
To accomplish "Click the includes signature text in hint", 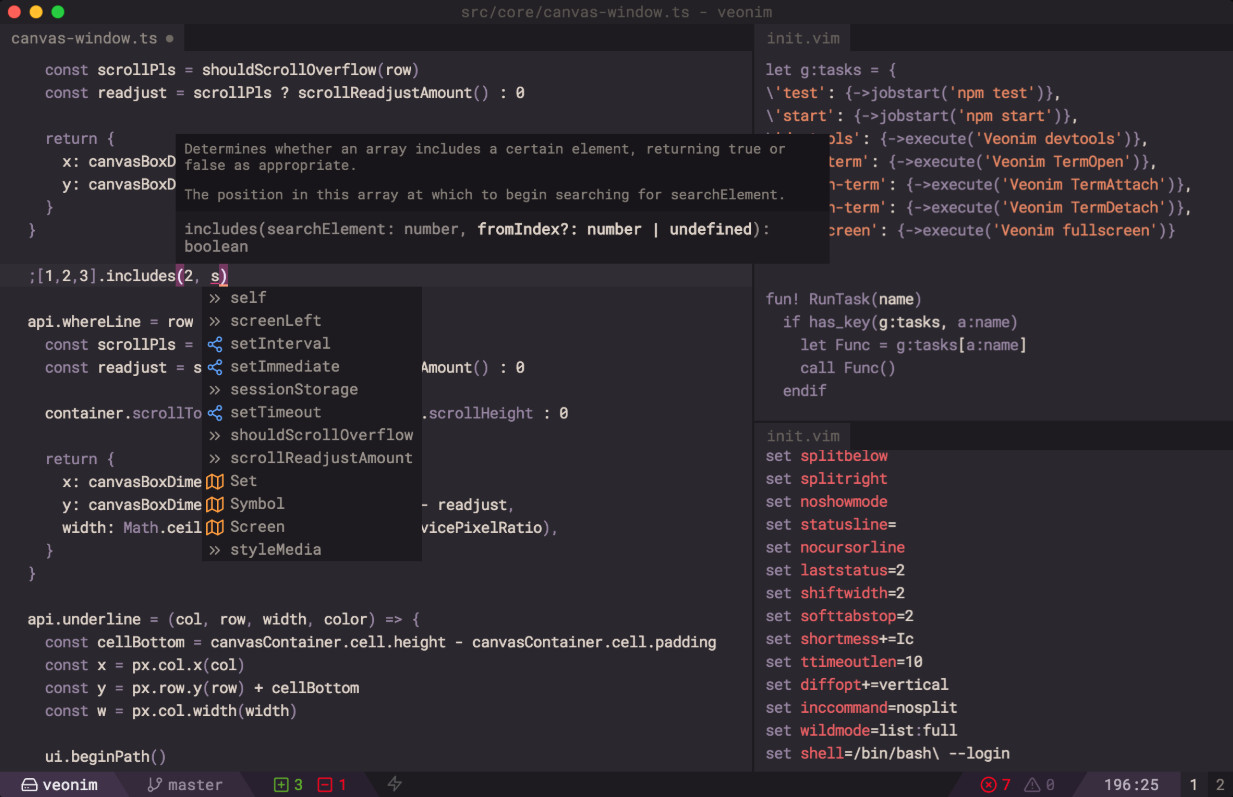I will (477, 237).
